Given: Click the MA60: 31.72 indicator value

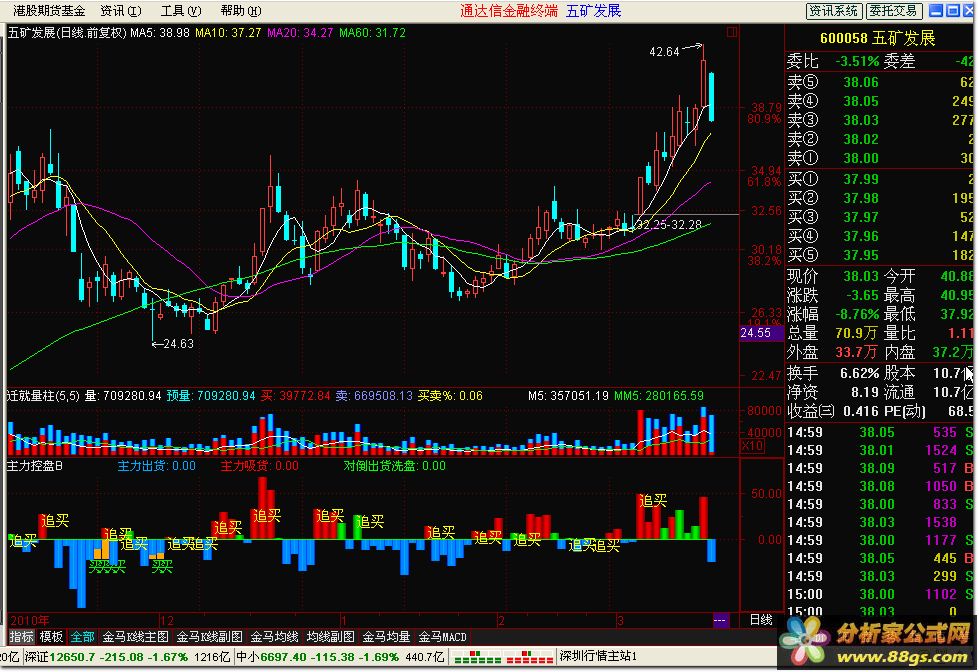Looking at the screenshot, I should click(373, 32).
